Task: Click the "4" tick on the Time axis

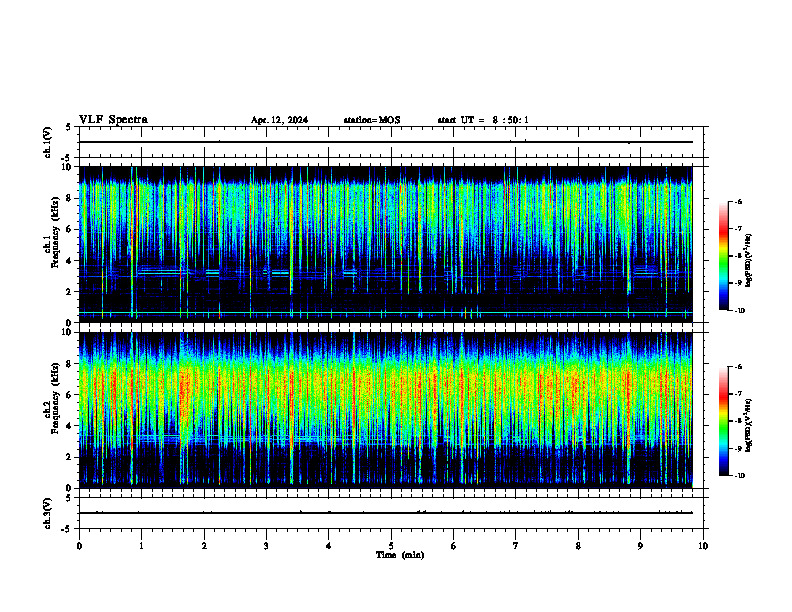Action: pos(329,546)
